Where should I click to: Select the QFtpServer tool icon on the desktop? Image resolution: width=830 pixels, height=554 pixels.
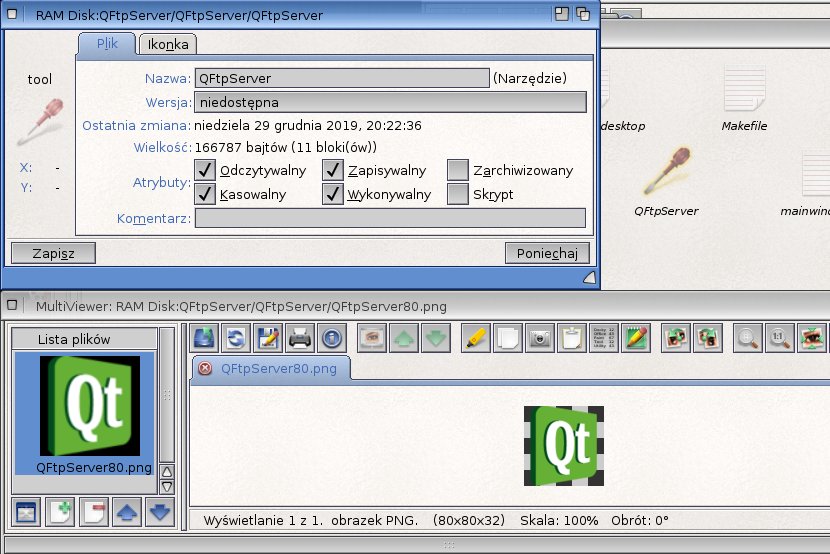click(666, 181)
